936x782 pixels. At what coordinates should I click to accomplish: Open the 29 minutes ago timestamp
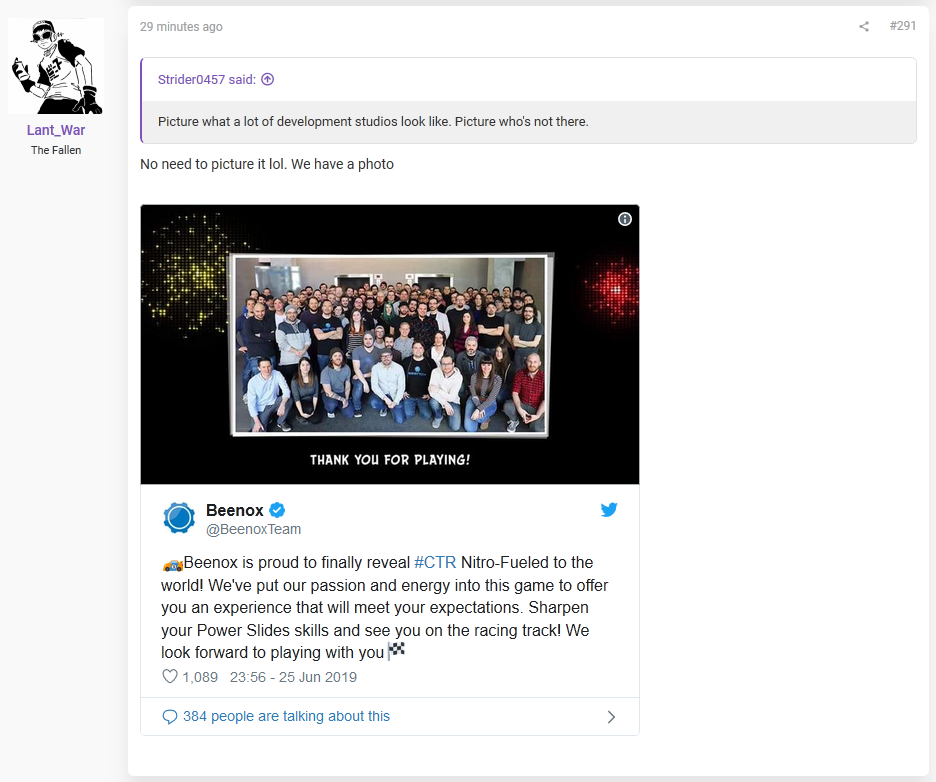[181, 27]
